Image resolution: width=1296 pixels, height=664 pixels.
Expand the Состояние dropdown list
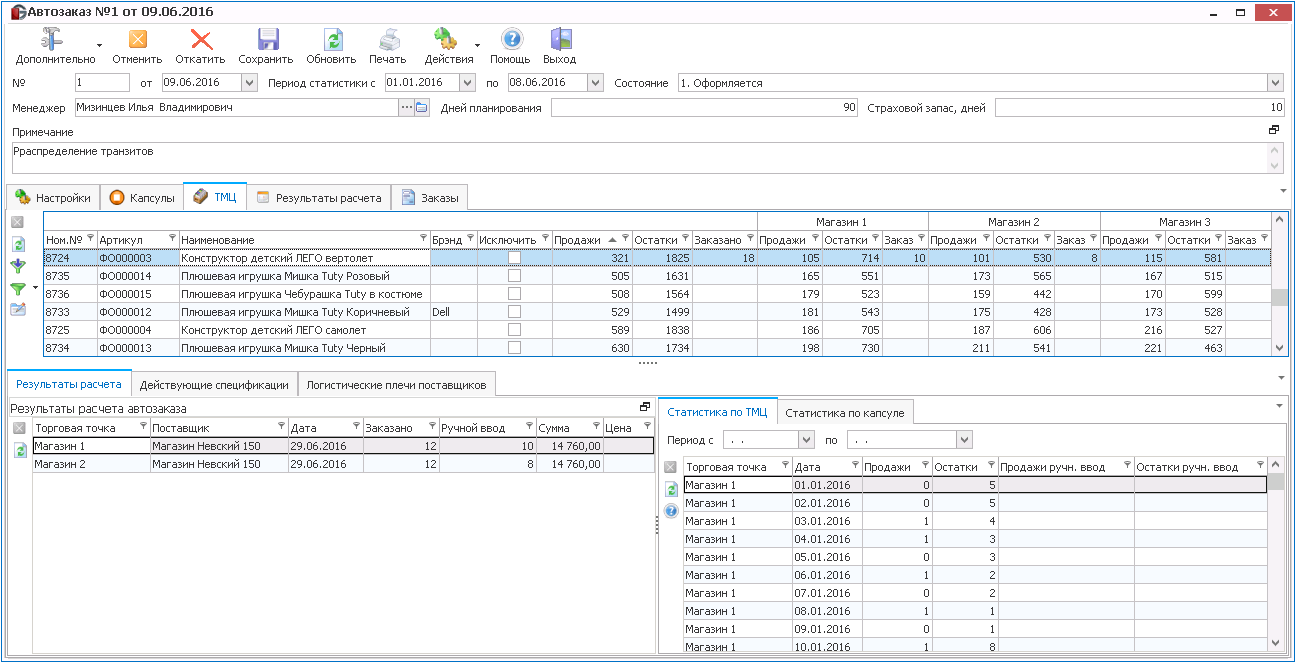pos(1275,83)
